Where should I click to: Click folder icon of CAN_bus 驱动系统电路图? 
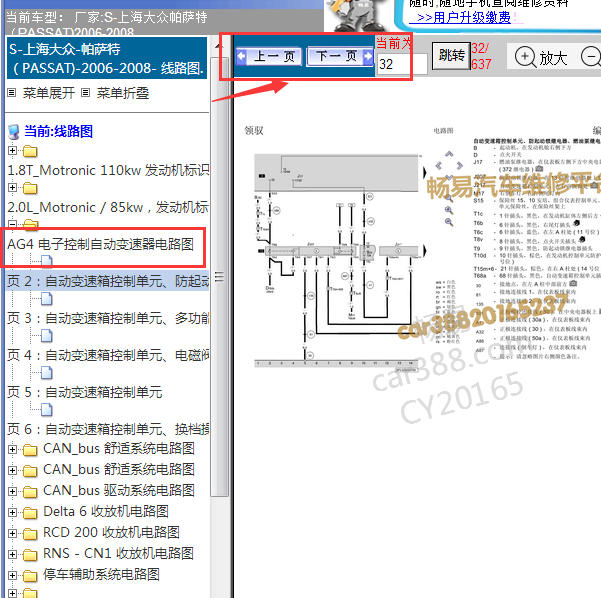30,491
